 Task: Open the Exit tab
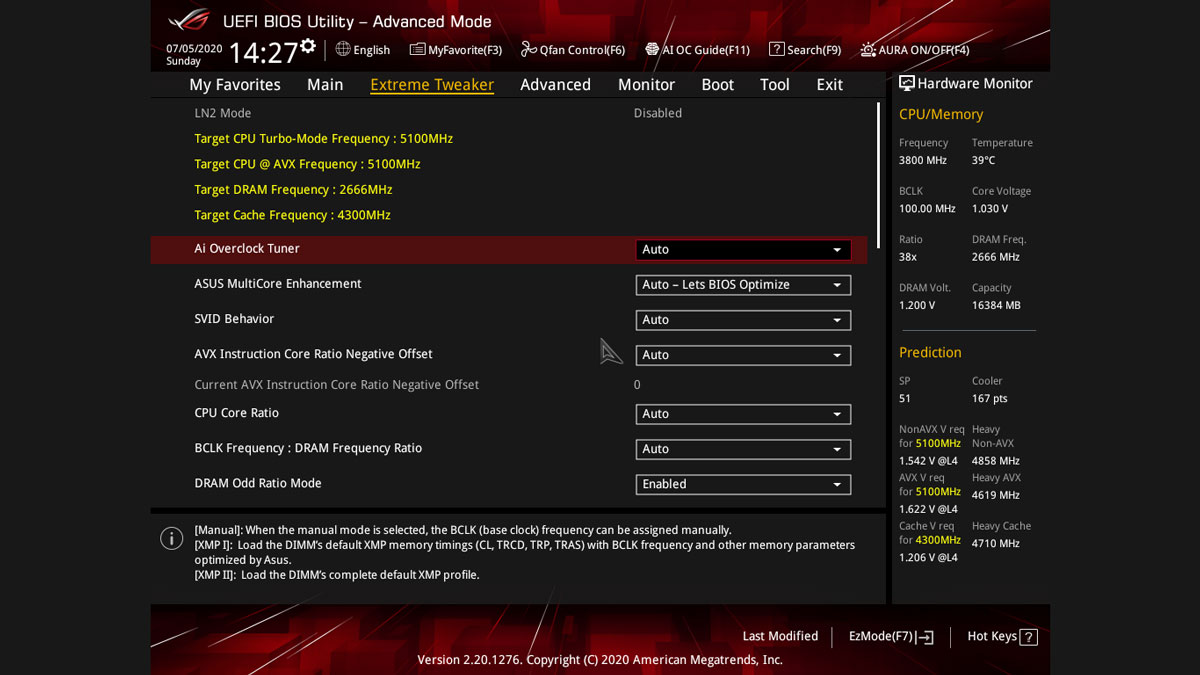click(x=829, y=85)
